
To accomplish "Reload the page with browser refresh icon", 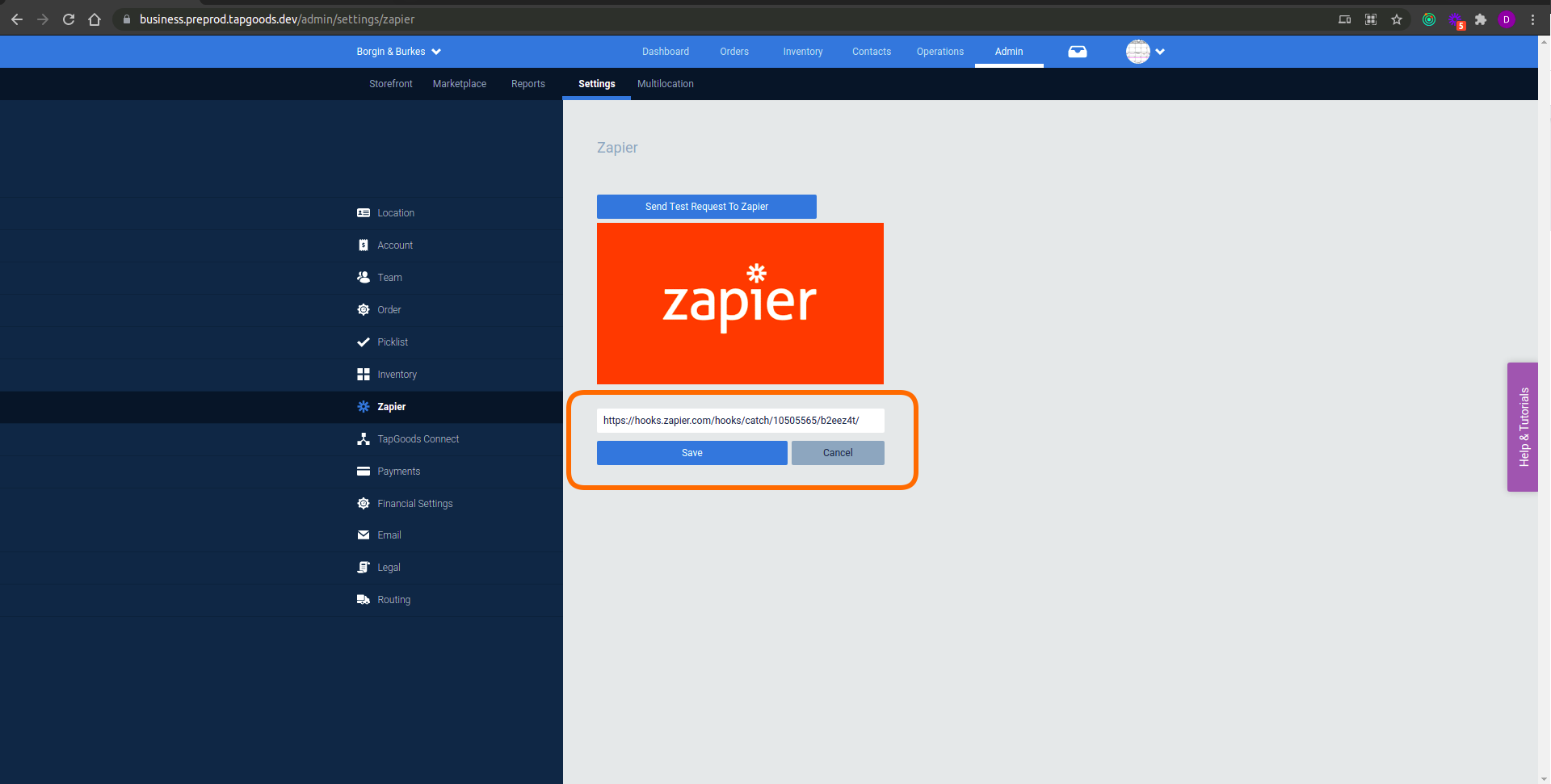I will pos(69,19).
